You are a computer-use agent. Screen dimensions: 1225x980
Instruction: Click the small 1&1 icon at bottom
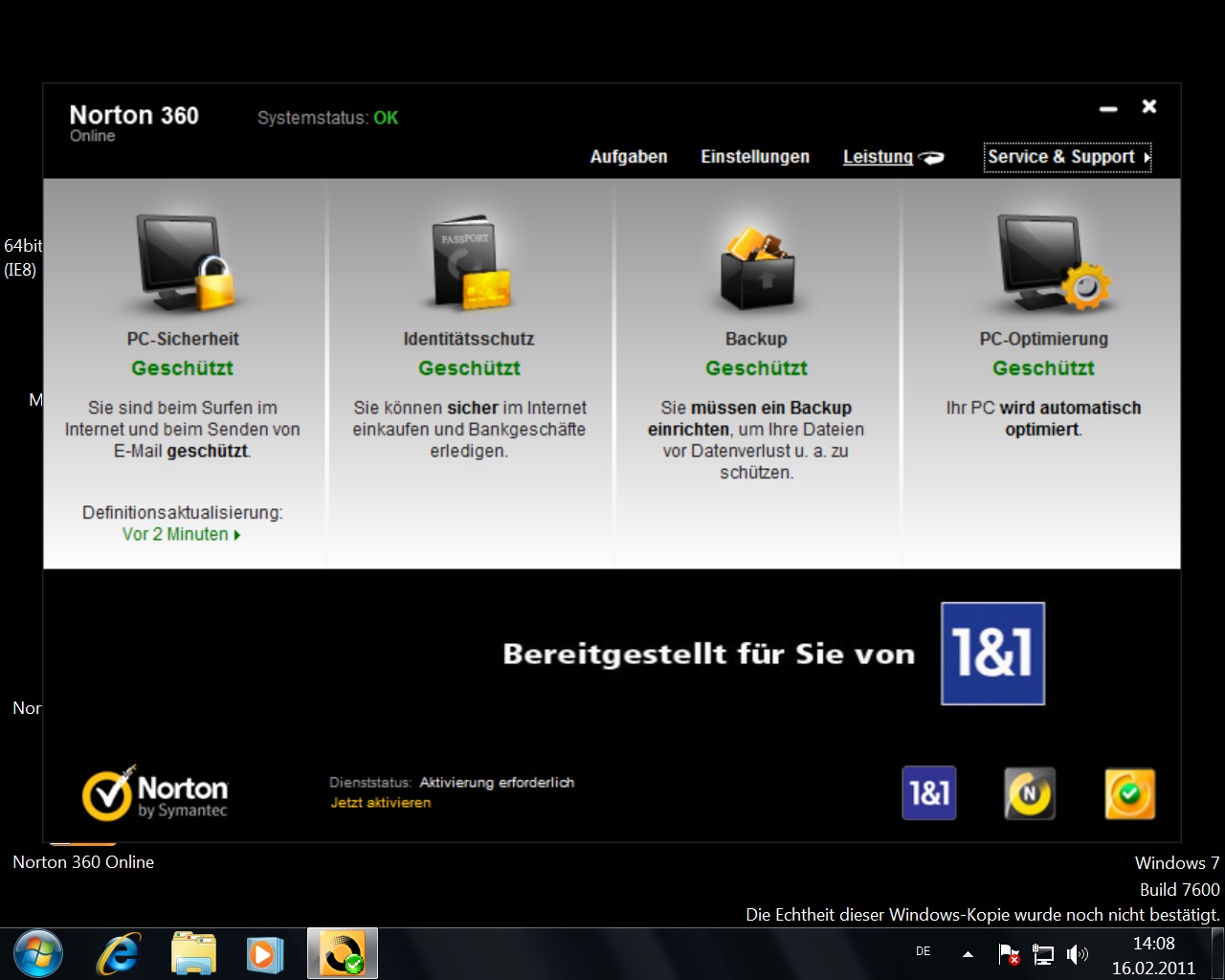click(x=928, y=793)
